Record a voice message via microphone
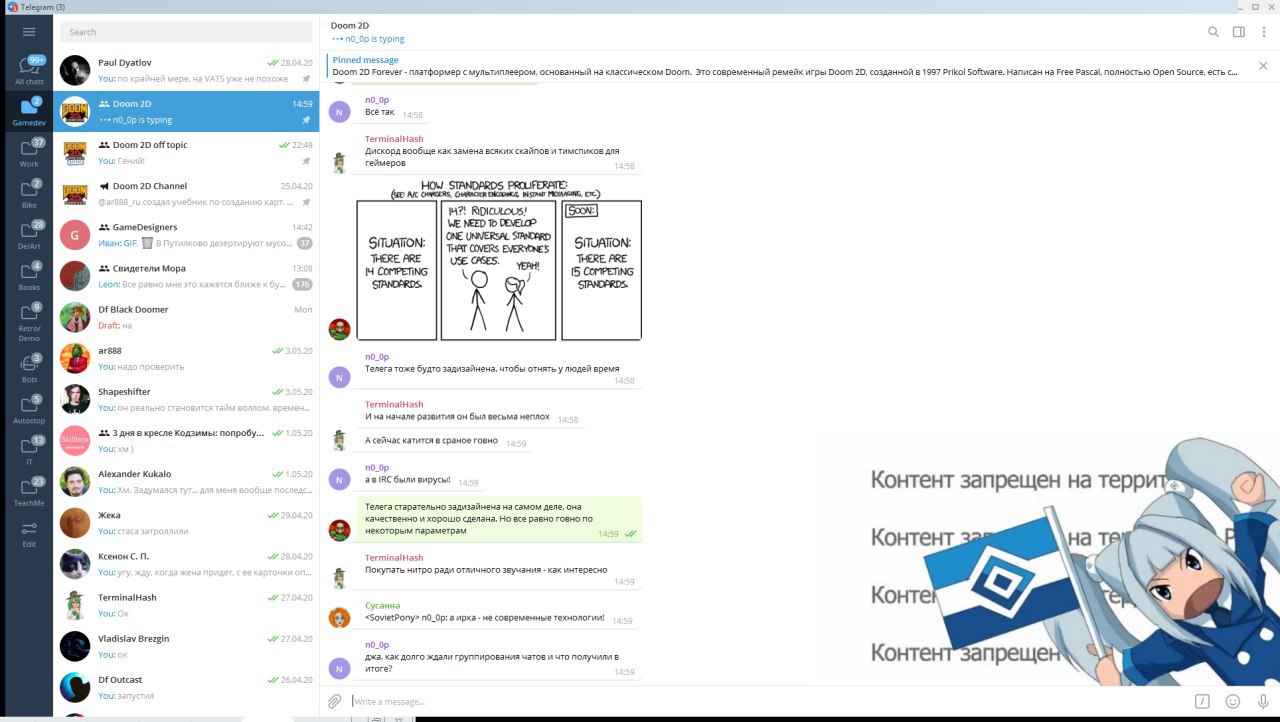Image resolution: width=1280 pixels, height=722 pixels. click(1263, 701)
